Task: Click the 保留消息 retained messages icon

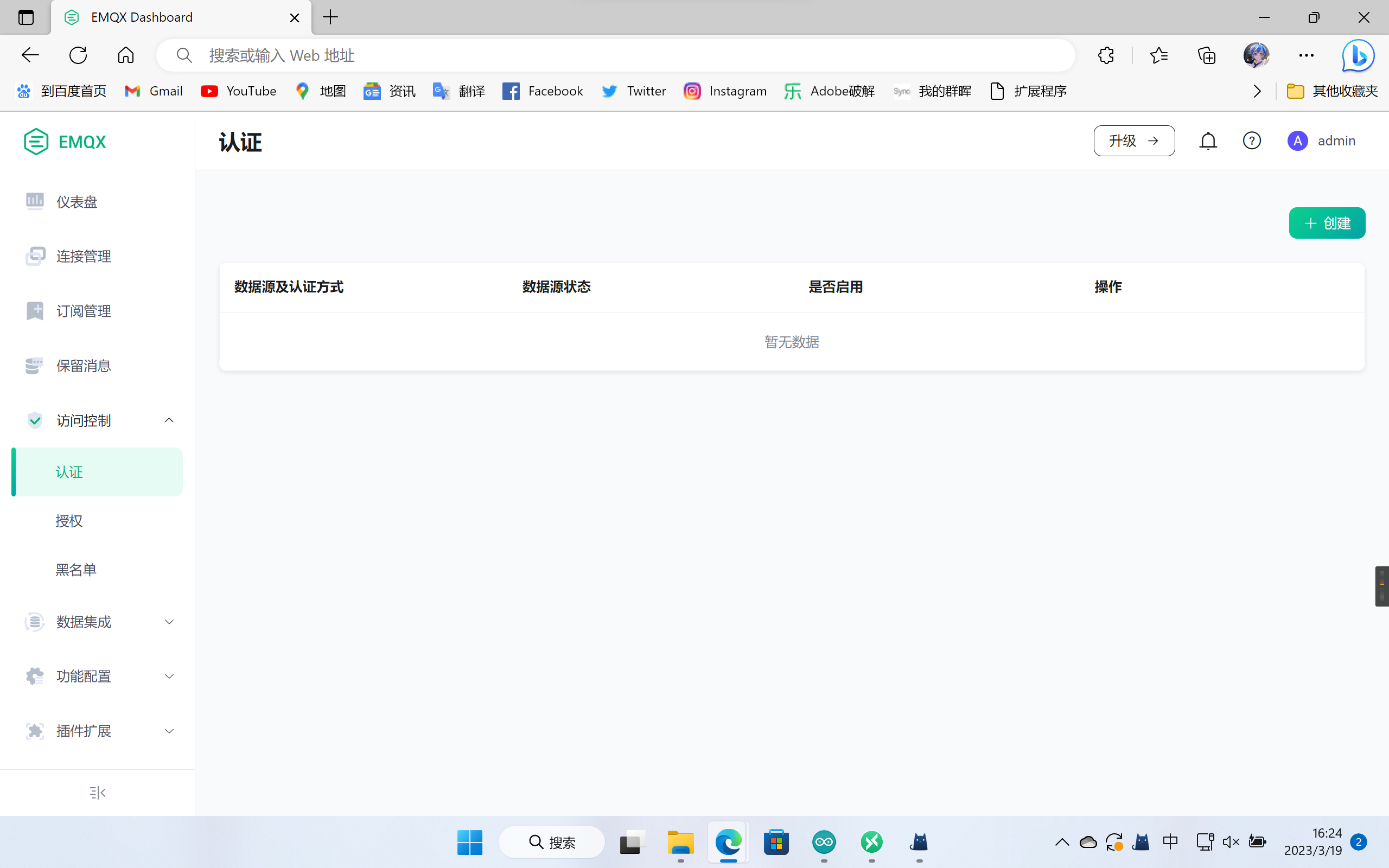Action: pos(34,366)
